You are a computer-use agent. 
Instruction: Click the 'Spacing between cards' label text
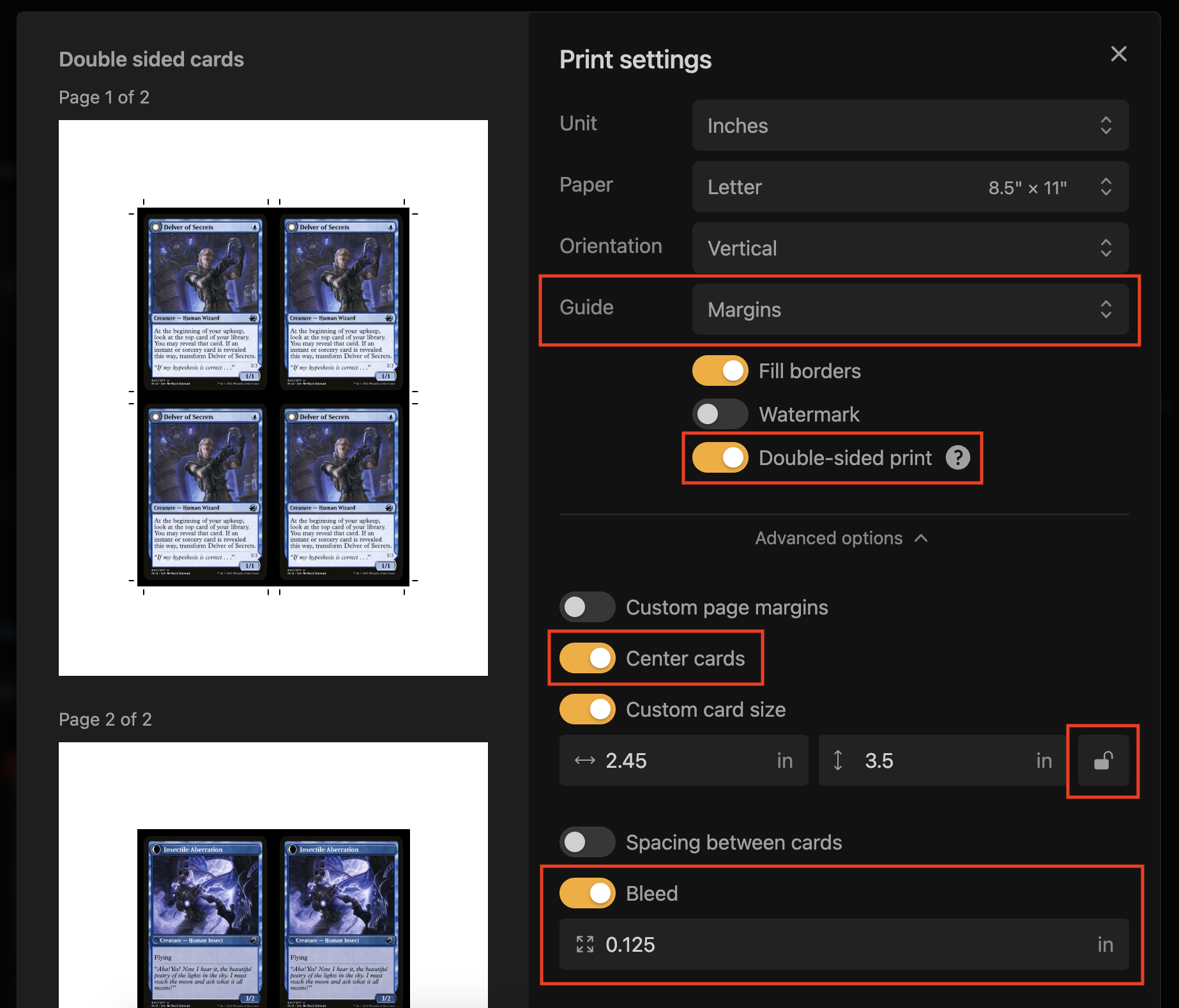734,842
